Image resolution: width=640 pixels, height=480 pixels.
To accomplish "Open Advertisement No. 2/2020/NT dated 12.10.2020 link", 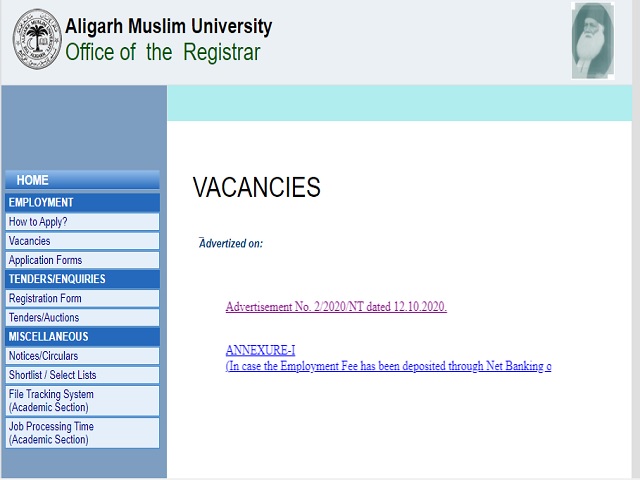I will pos(336,307).
